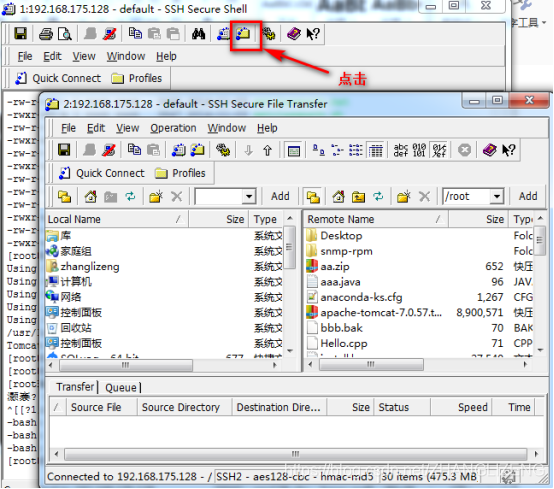The width and height of the screenshot is (554, 489).
Task: Click the Upload up-arrow icon
Action: [267, 151]
